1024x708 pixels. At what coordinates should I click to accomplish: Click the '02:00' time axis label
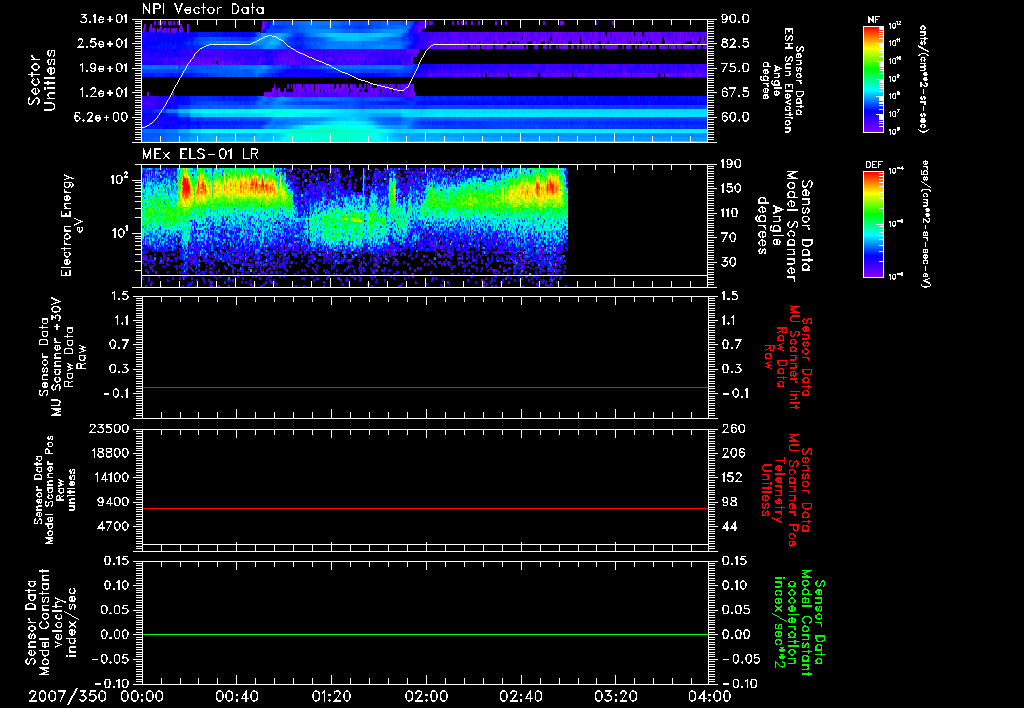tap(426, 696)
